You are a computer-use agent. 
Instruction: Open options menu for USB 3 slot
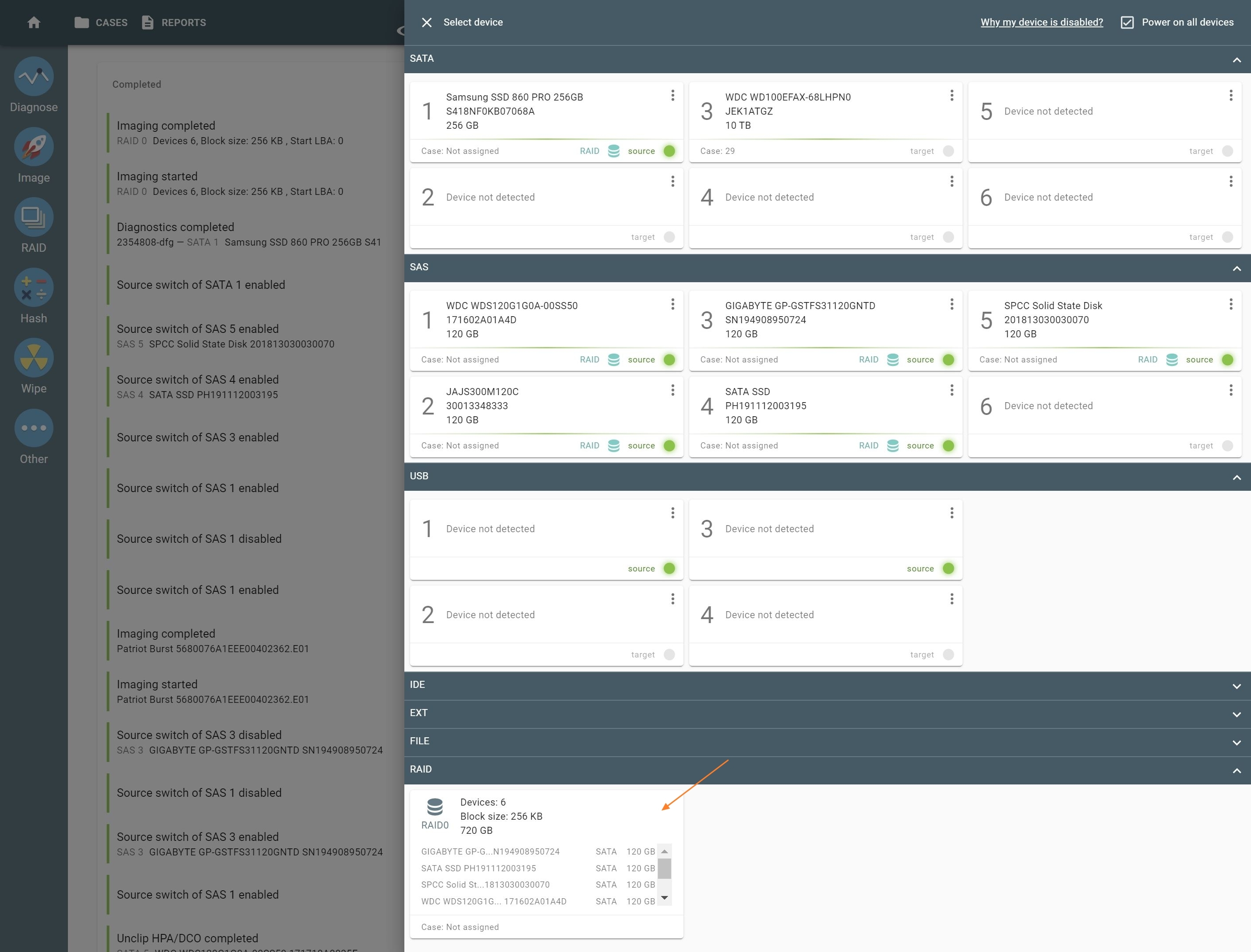tap(952, 513)
